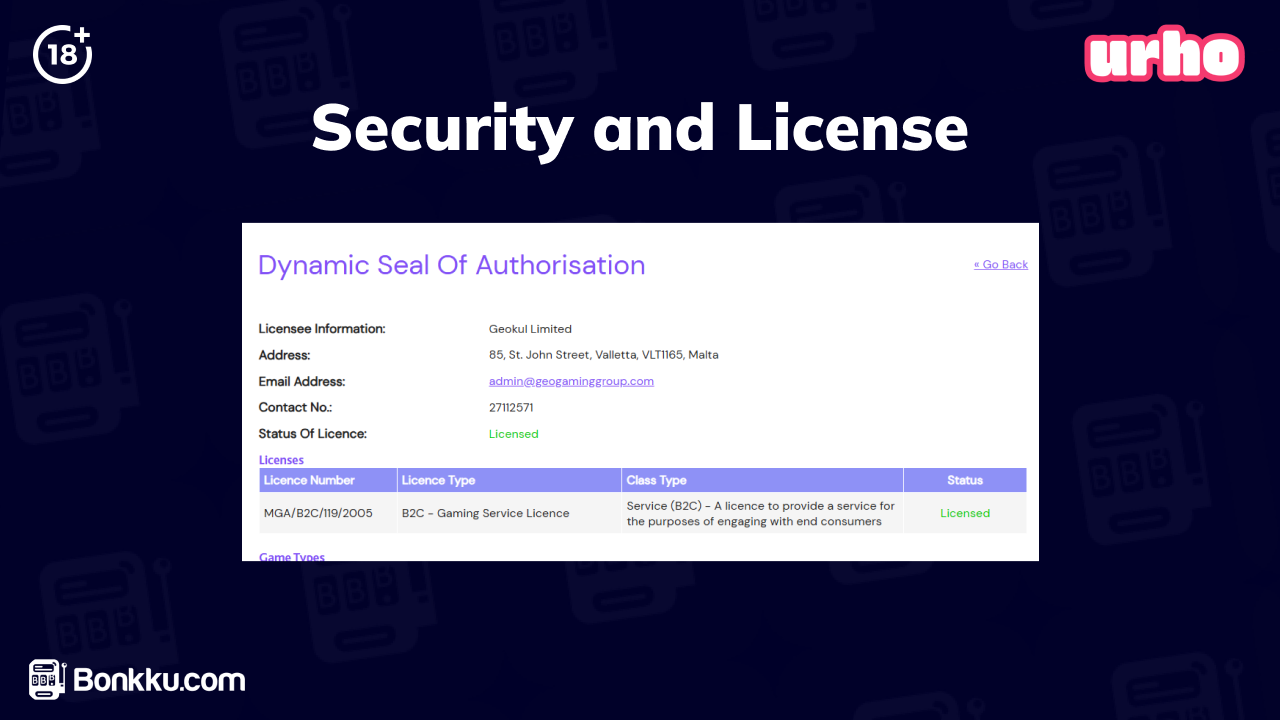Screen dimensions: 1280x720
Task: Click the Email Address label
Action: click(x=302, y=381)
